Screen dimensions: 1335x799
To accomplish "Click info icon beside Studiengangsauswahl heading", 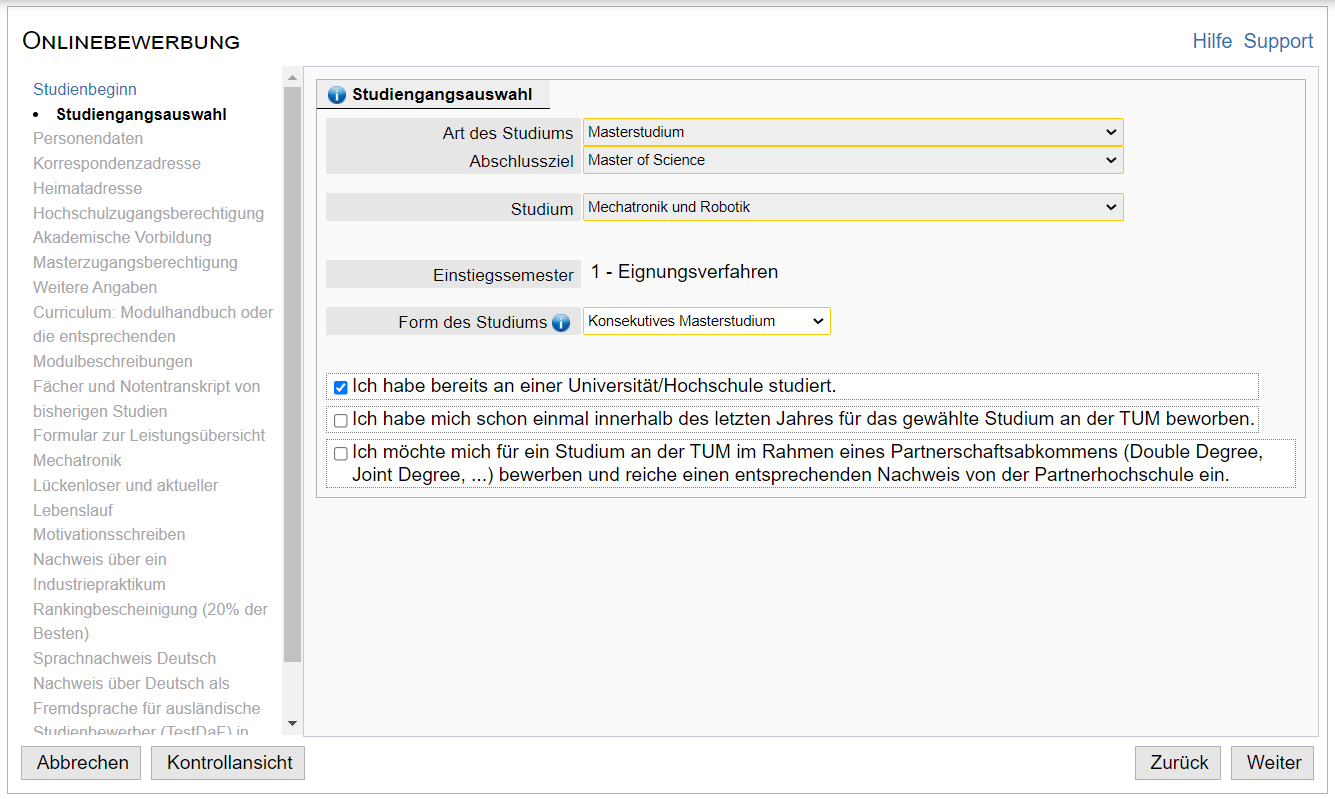I will click(x=337, y=95).
